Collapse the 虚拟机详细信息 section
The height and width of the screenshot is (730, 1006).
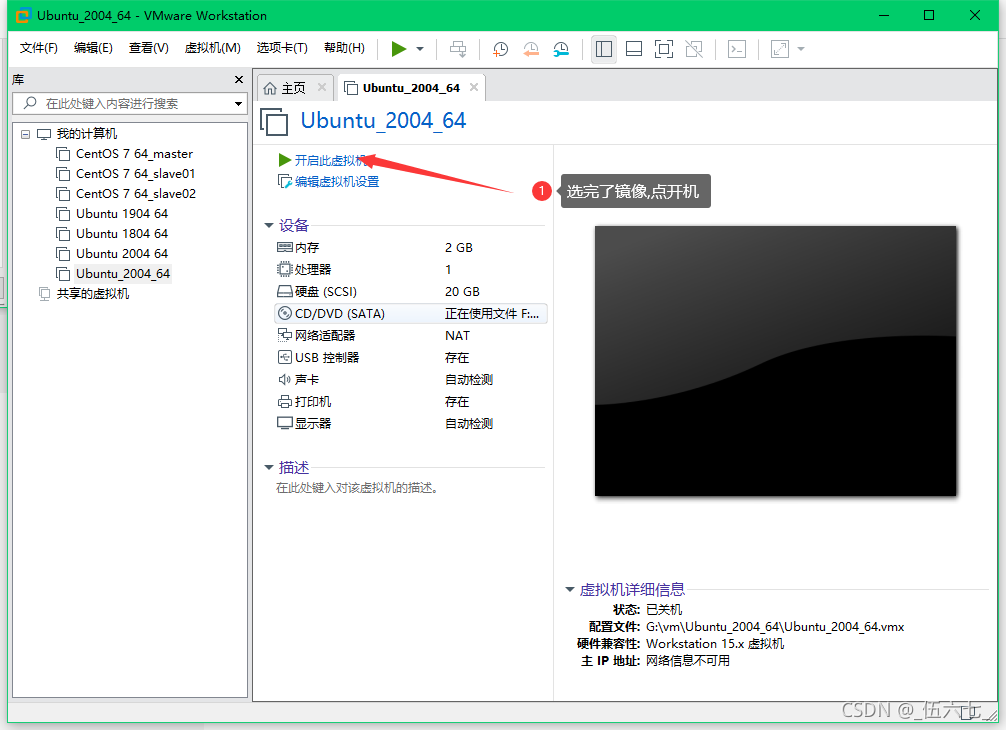pos(569,589)
